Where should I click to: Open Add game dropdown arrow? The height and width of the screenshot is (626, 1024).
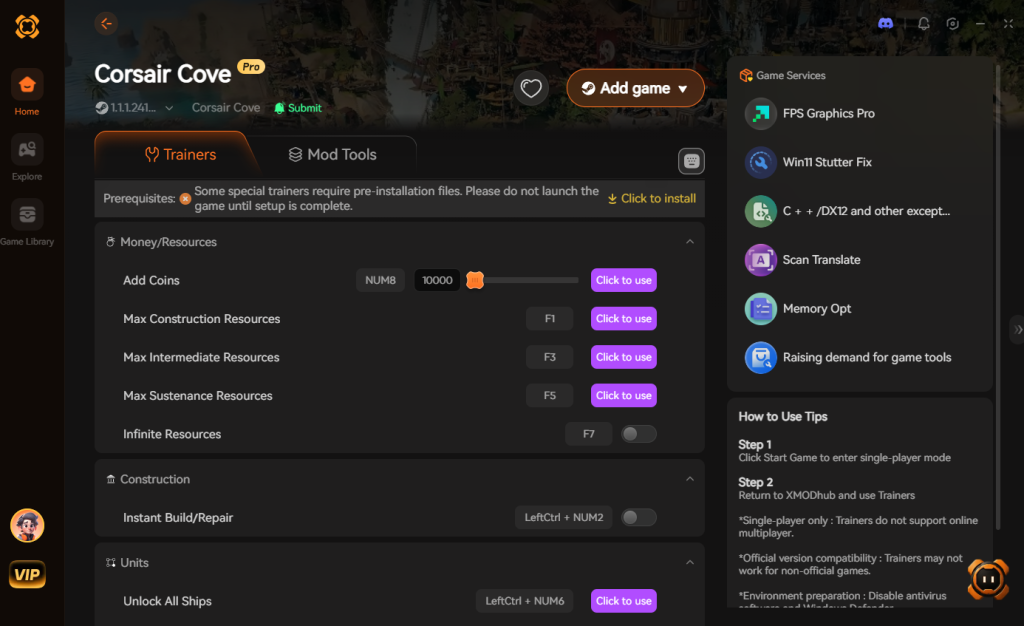click(x=682, y=89)
